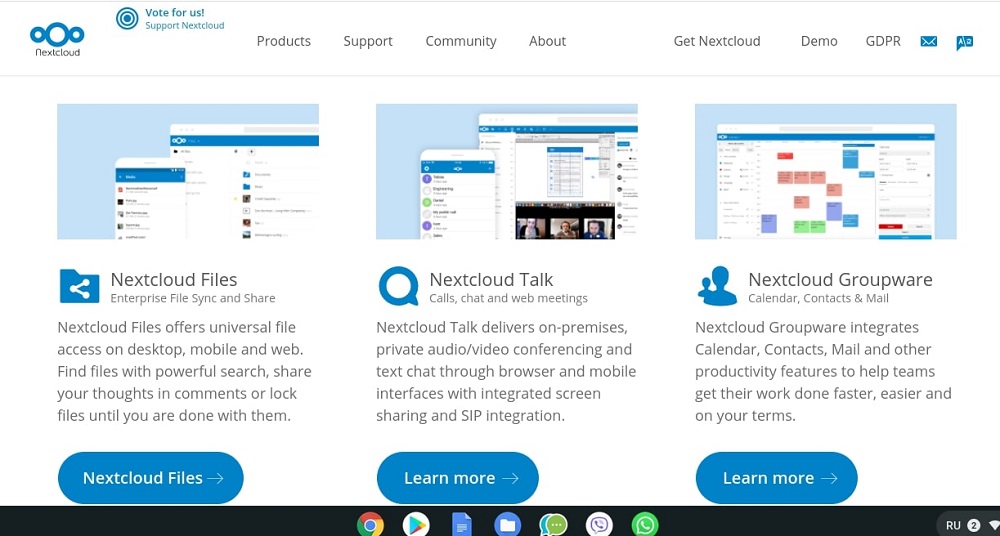
Task: Open WhatsApp from the shelf
Action: (x=645, y=525)
